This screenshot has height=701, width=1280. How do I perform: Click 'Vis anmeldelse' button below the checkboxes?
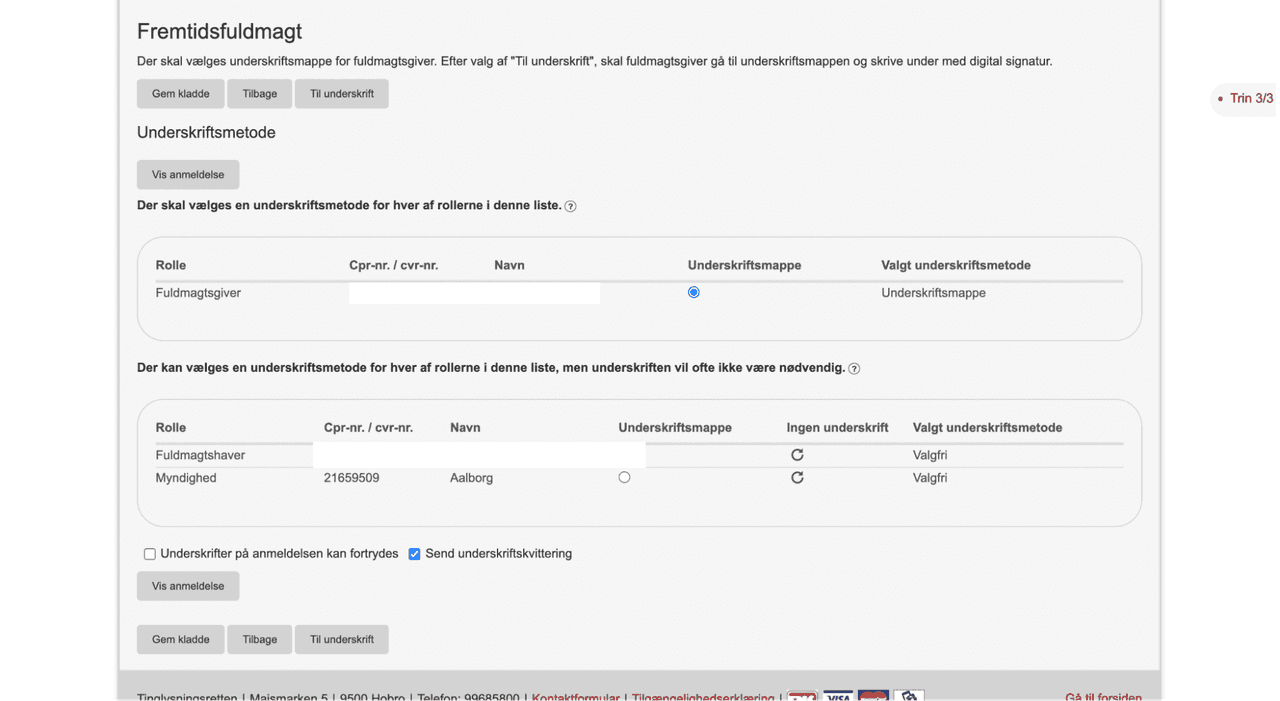click(x=188, y=586)
